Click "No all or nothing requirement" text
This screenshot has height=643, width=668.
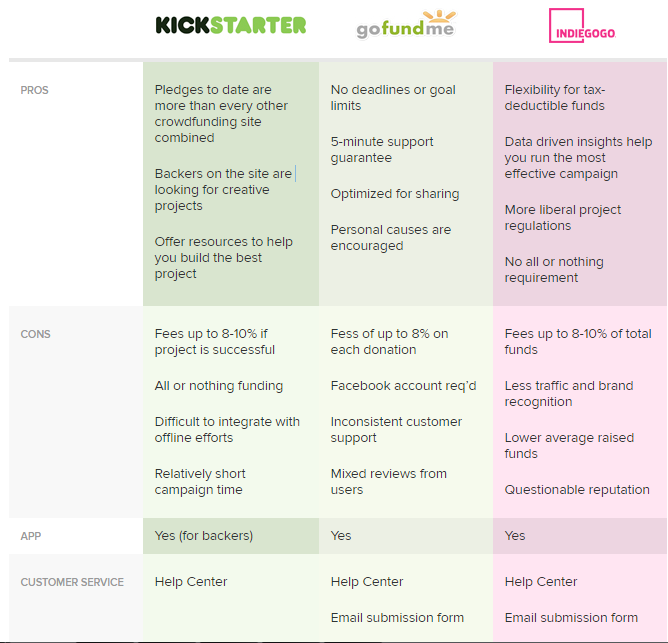point(554,270)
